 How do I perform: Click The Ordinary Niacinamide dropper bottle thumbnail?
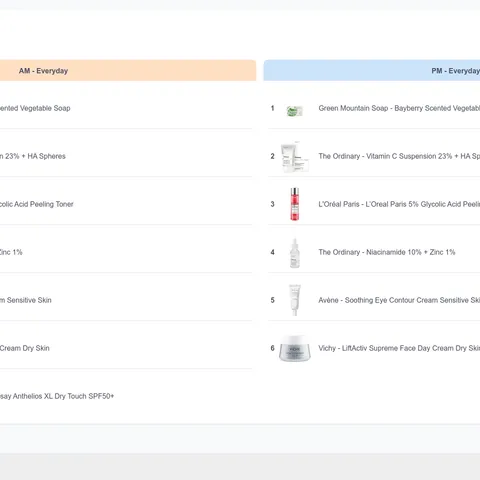(x=295, y=252)
